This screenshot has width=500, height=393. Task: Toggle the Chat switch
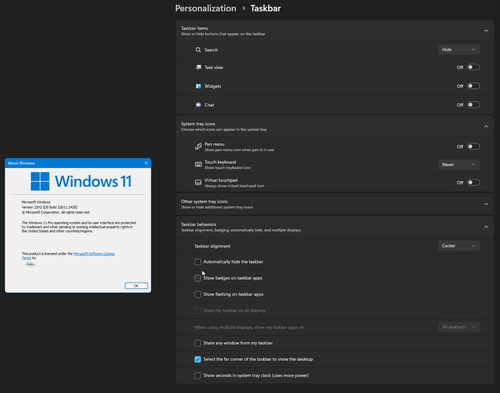click(x=473, y=105)
